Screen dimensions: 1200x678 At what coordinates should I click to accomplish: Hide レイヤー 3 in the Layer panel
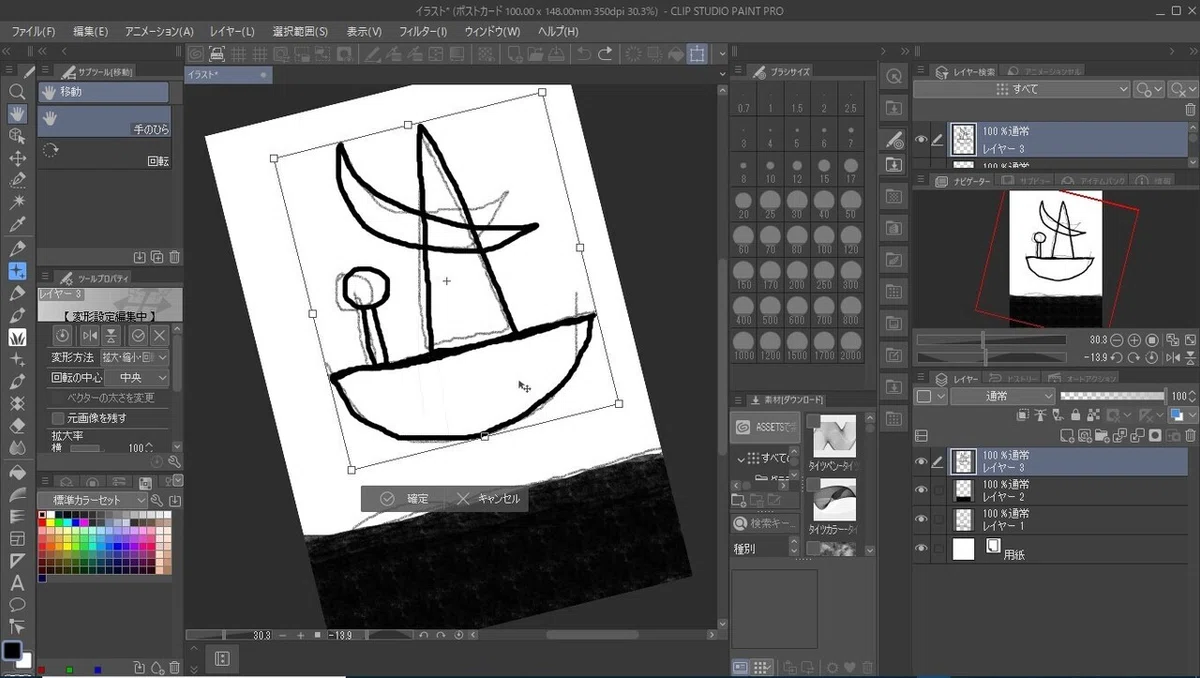[921, 461]
